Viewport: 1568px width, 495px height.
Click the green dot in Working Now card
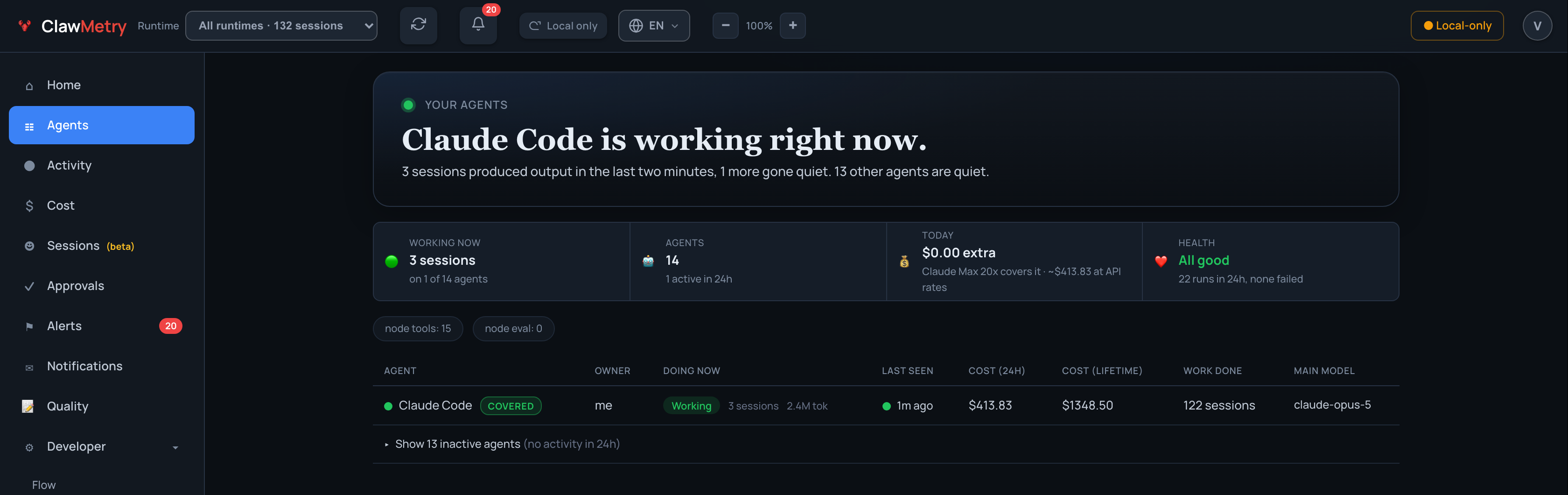392,261
